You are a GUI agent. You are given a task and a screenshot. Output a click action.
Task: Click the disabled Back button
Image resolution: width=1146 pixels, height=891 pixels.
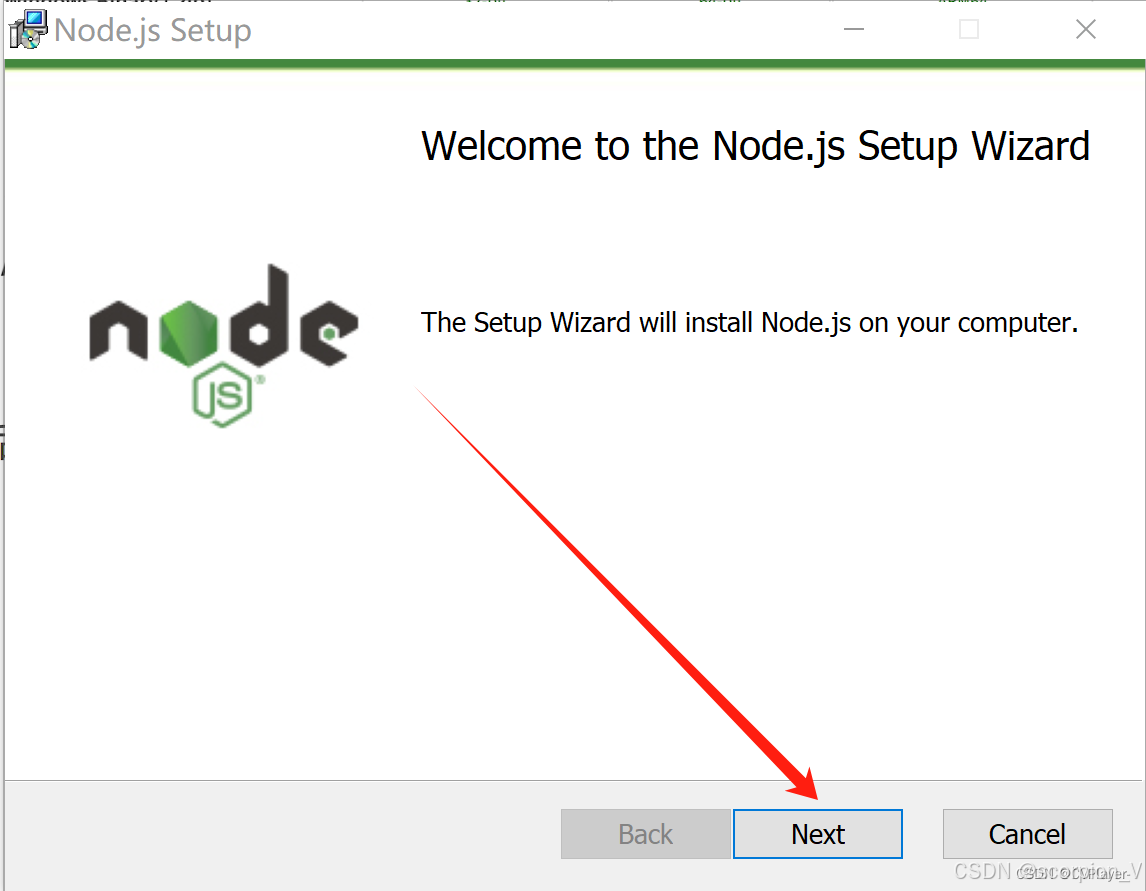[645, 834]
